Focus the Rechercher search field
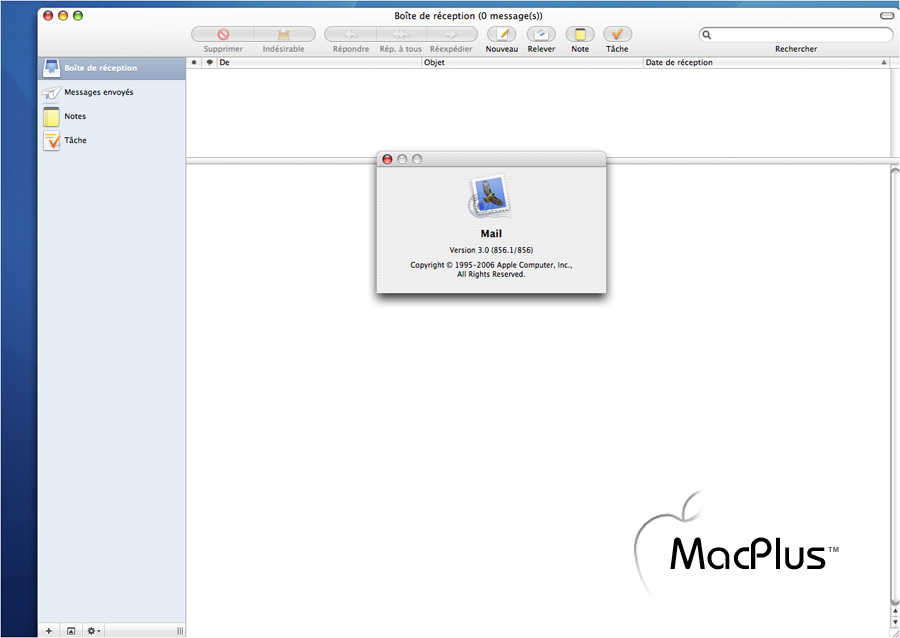900x638 pixels. [x=796, y=34]
